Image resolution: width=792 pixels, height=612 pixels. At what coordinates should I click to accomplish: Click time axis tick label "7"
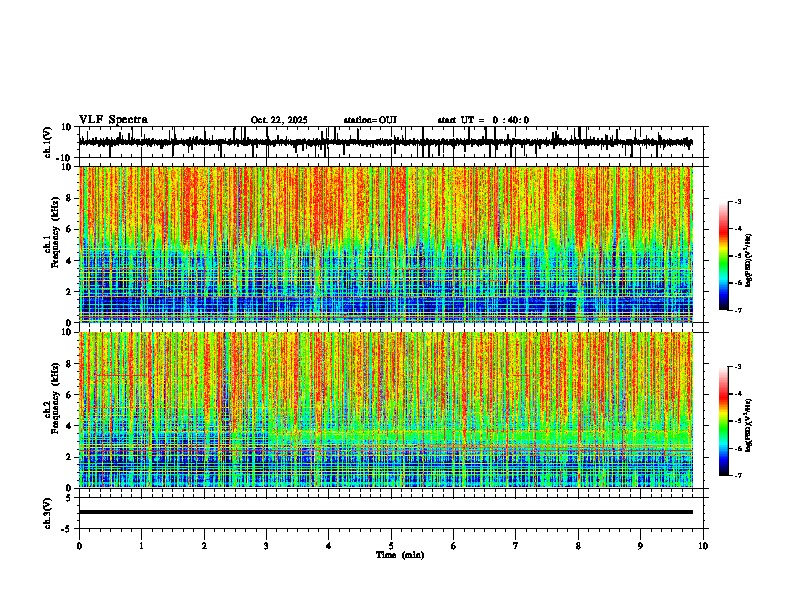click(x=516, y=546)
